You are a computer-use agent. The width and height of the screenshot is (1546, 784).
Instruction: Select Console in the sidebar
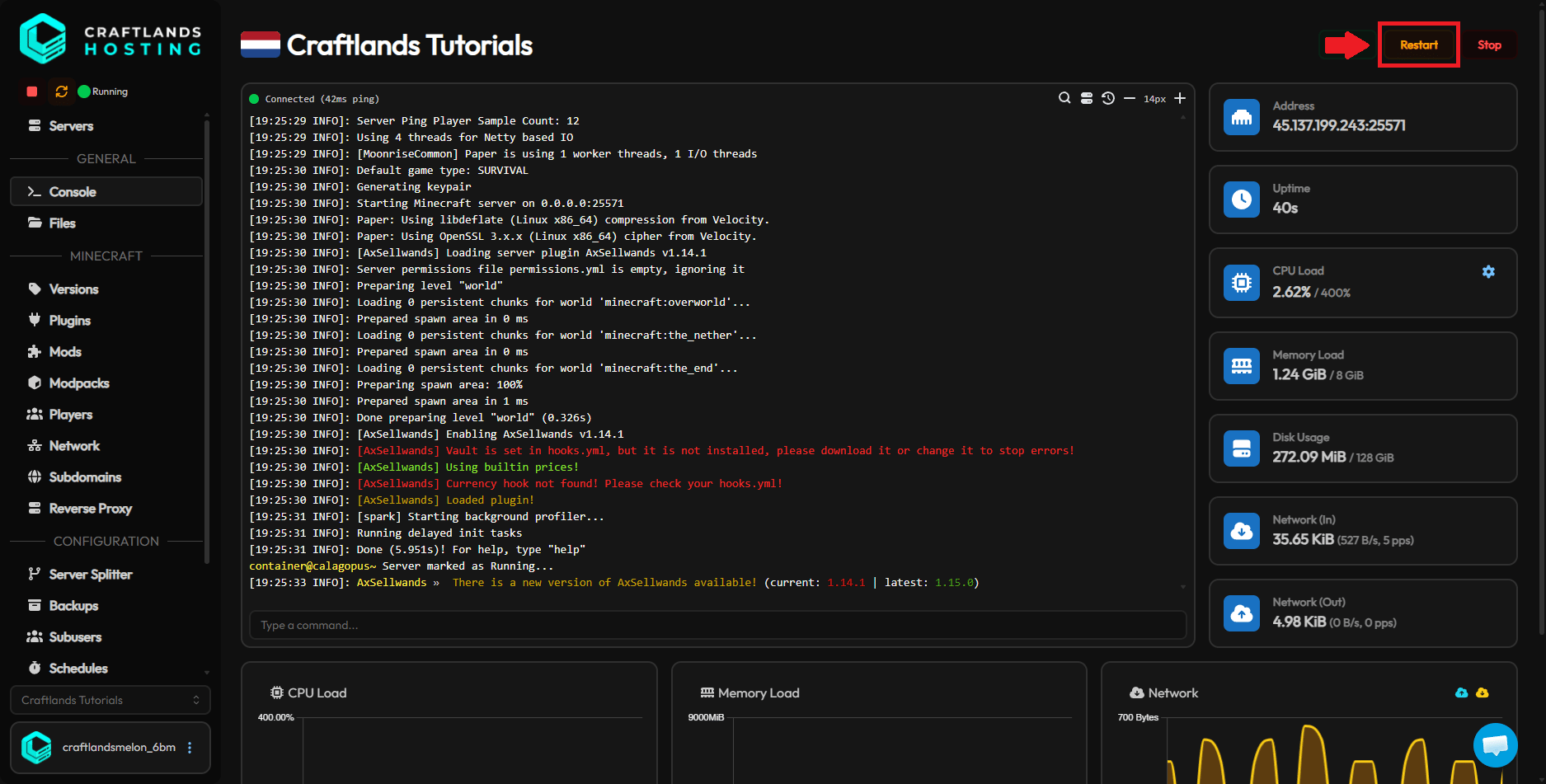pyautogui.click(x=106, y=191)
